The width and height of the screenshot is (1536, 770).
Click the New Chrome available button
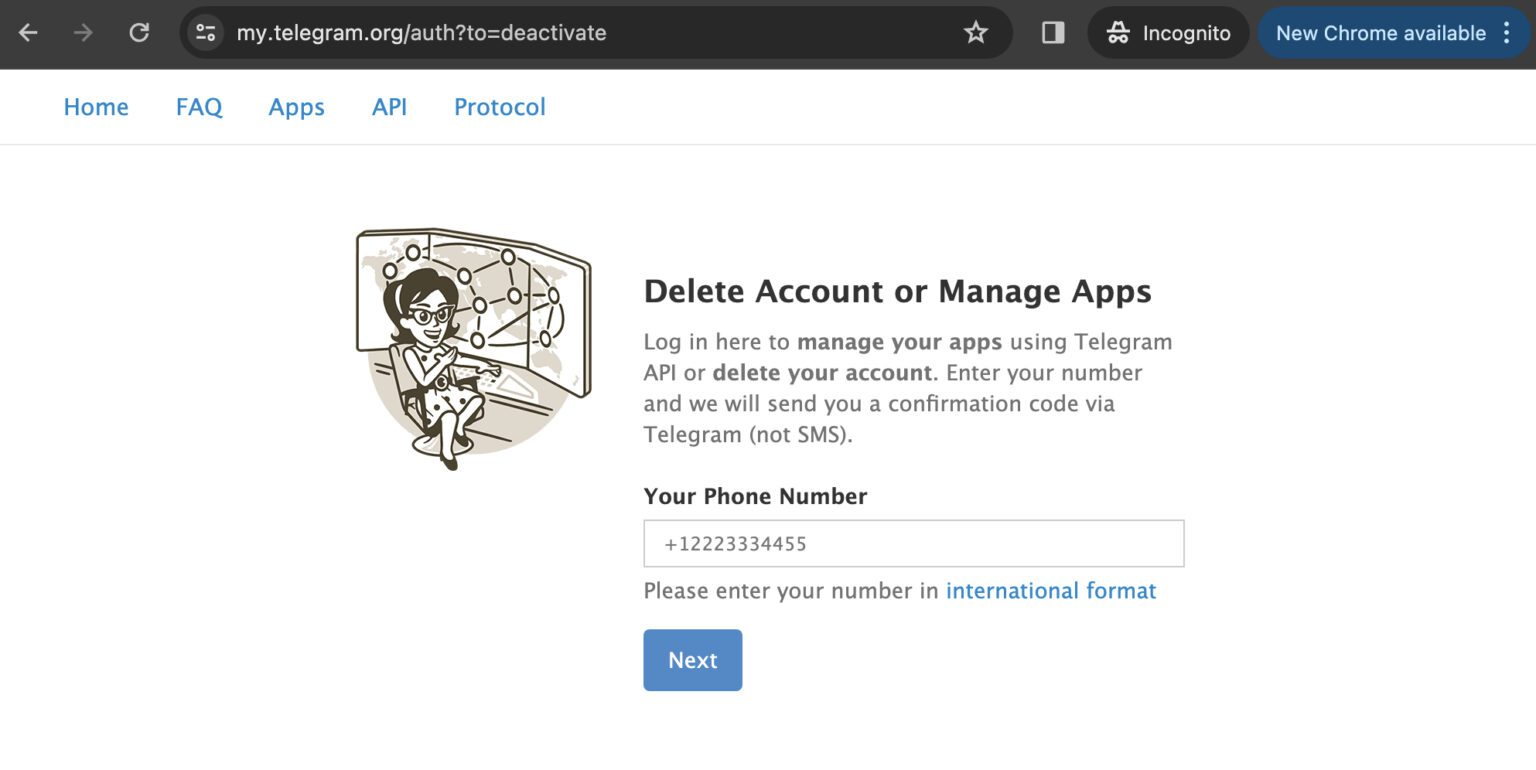(1380, 33)
